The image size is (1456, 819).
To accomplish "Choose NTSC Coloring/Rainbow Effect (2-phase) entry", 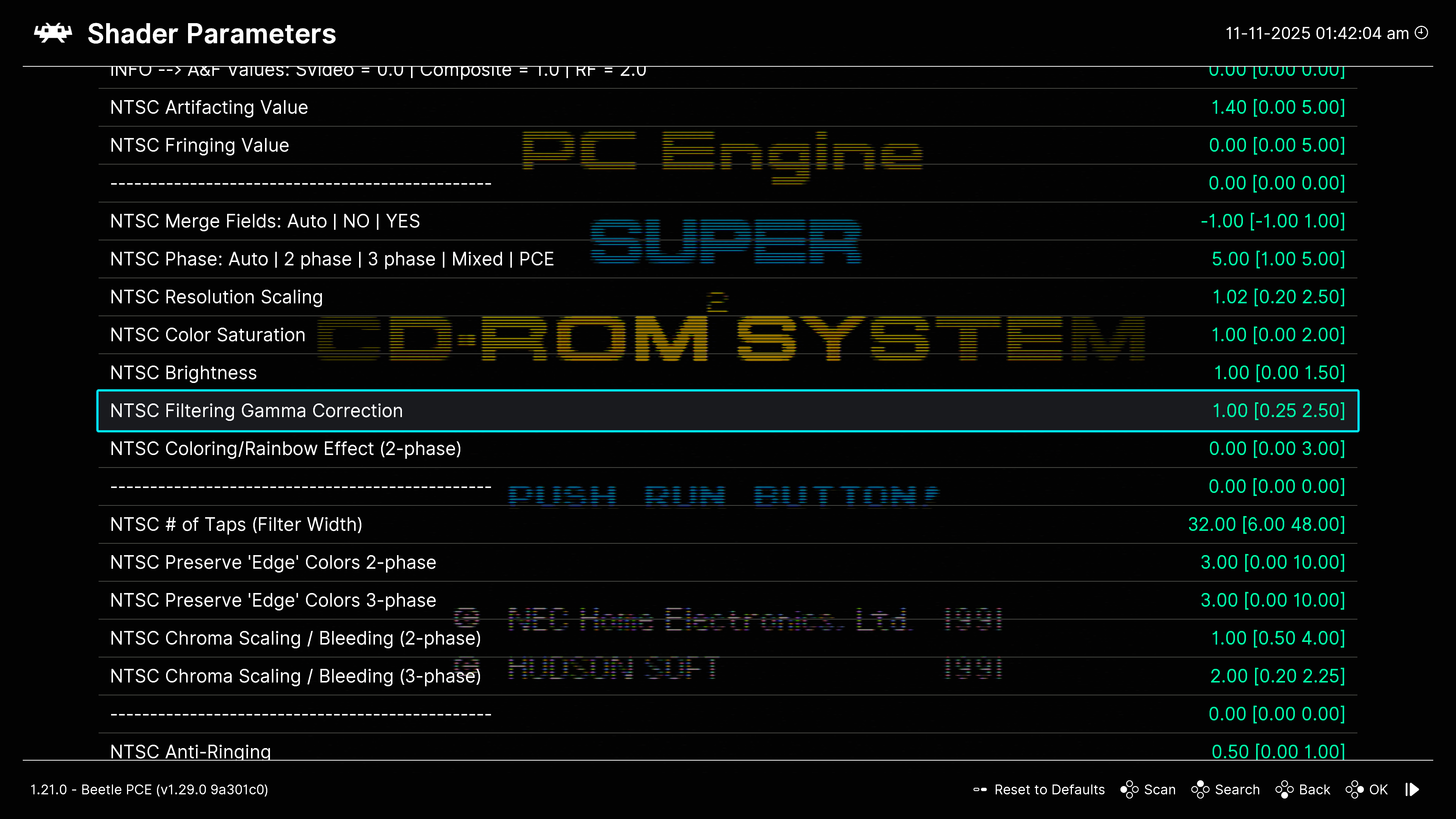I will [286, 449].
